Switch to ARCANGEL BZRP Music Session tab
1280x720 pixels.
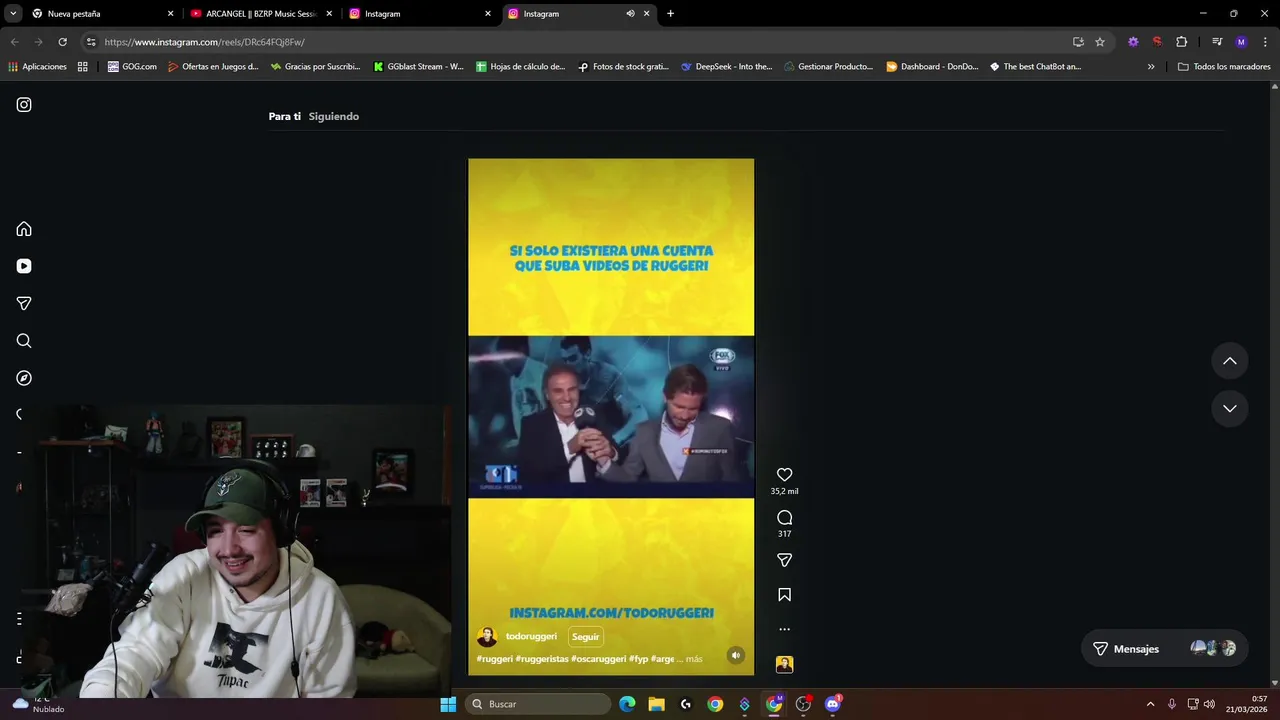tap(261, 14)
